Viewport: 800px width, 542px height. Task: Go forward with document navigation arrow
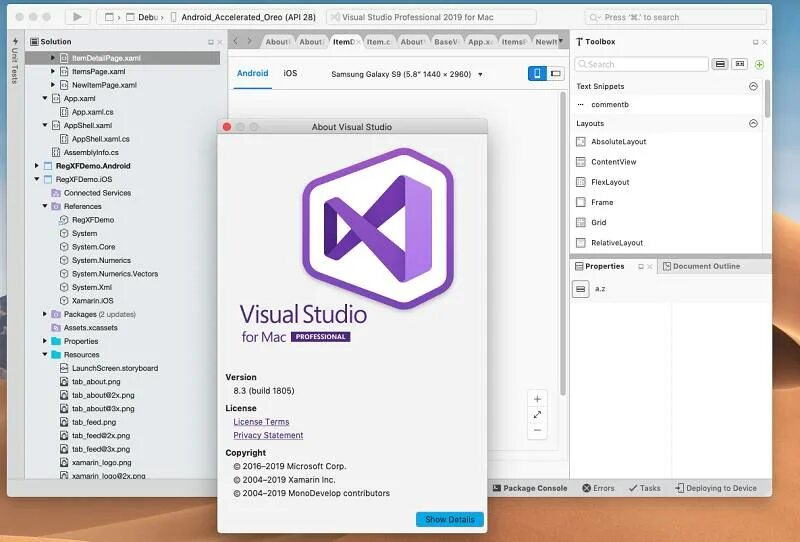pyautogui.click(x=249, y=41)
